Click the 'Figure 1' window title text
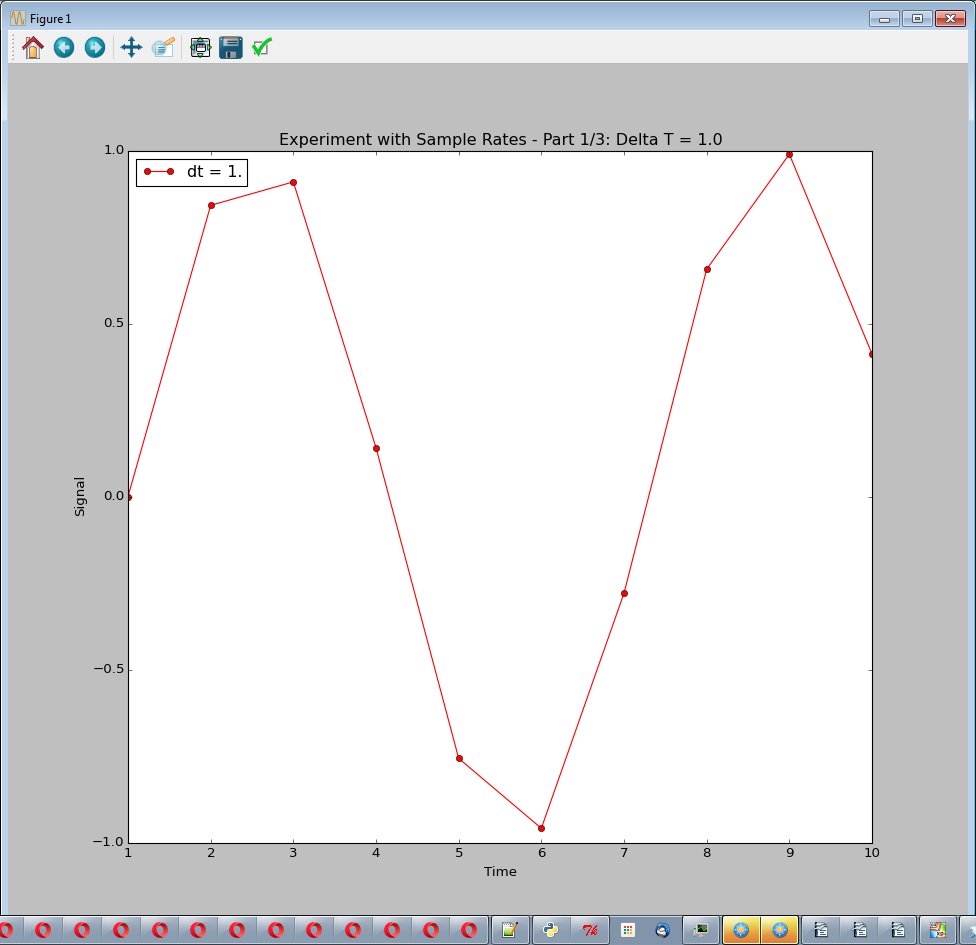 pyautogui.click(x=50, y=19)
